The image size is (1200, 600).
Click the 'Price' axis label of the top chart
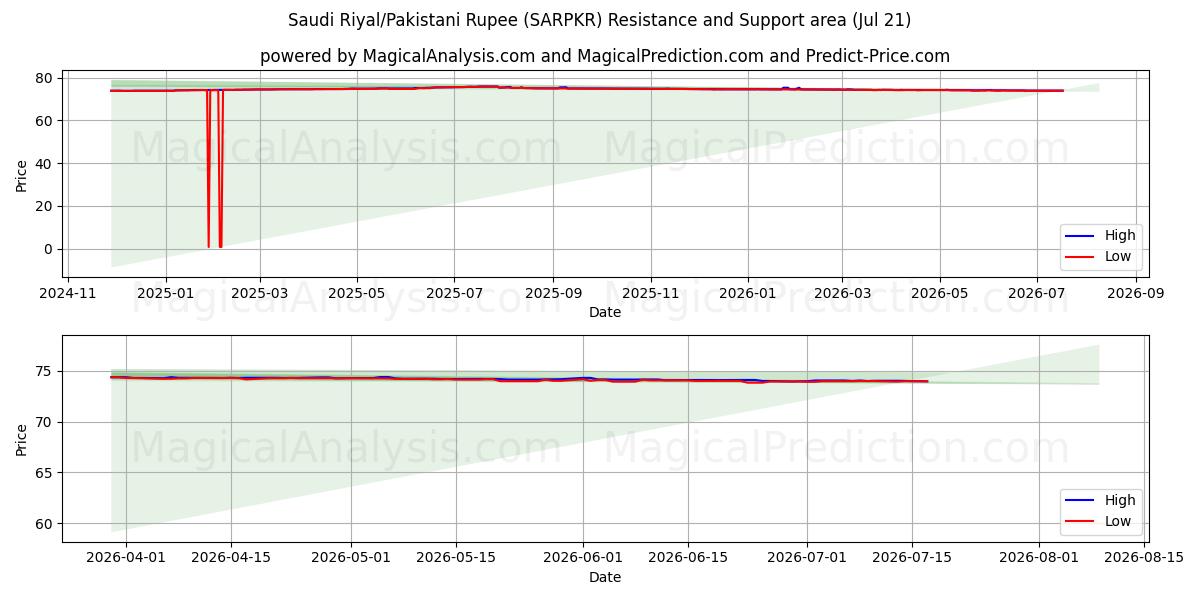tap(22, 174)
